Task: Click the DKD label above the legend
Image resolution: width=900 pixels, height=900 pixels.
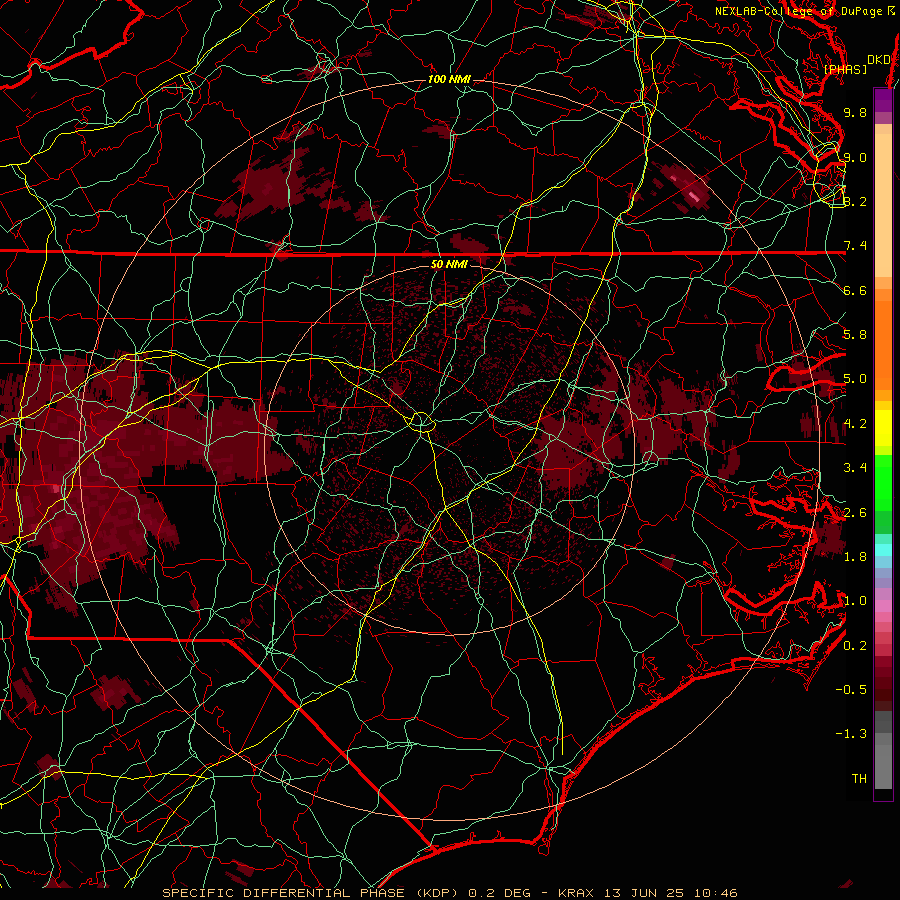Action: [878, 60]
